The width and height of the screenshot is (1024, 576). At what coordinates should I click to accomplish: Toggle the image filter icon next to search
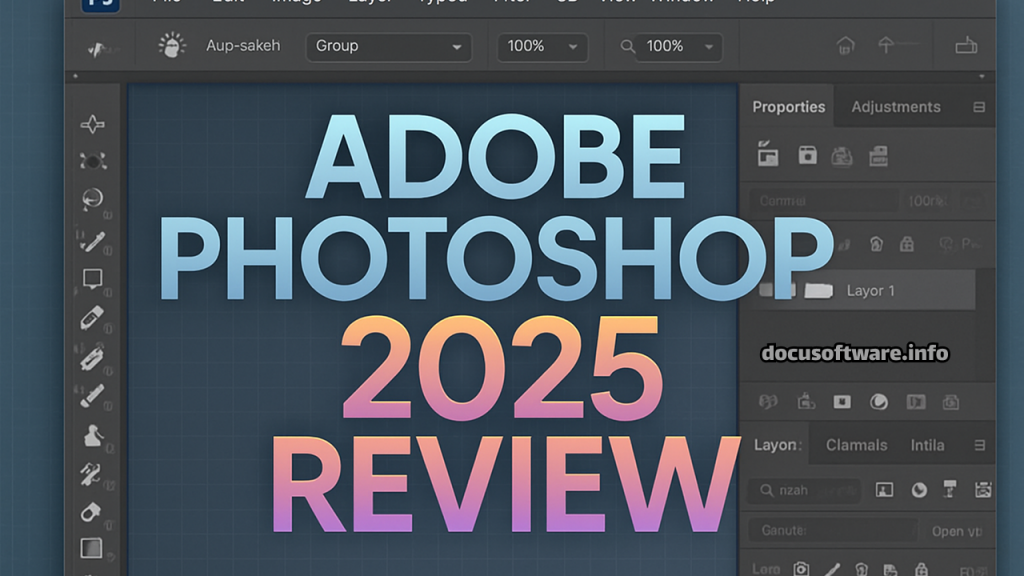click(x=884, y=490)
